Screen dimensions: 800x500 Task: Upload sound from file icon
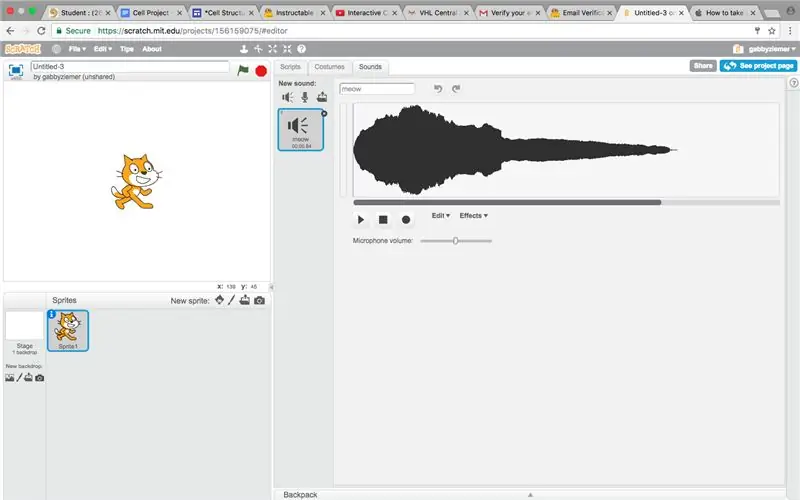pyautogui.click(x=322, y=96)
